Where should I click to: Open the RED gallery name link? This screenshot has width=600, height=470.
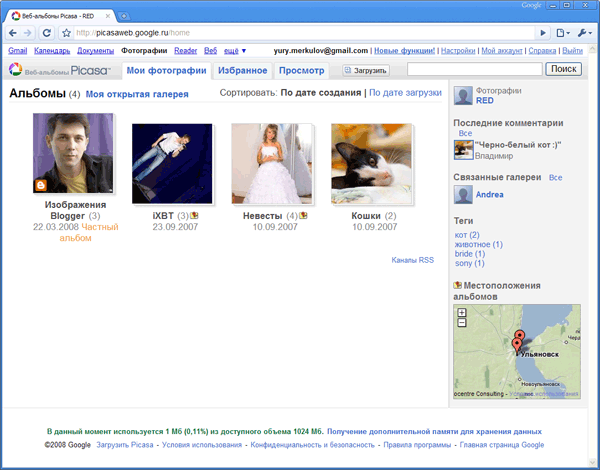[484, 101]
